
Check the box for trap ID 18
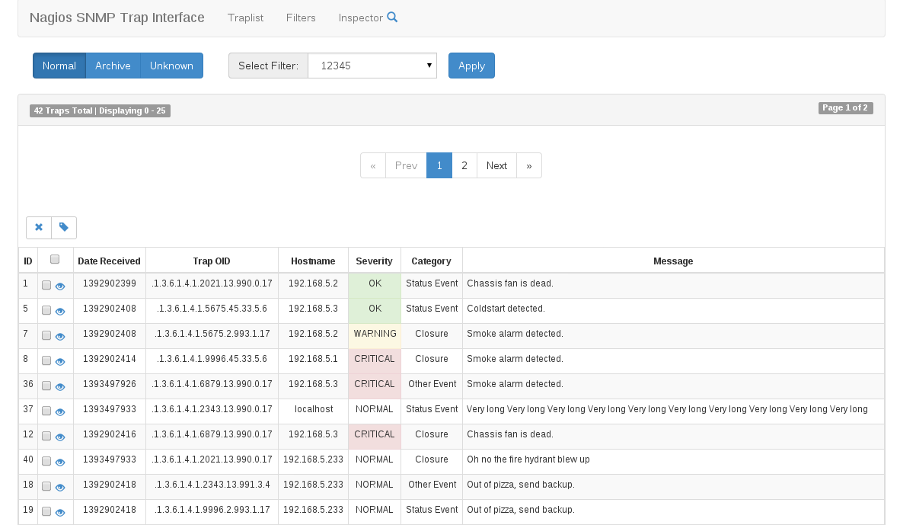46,487
